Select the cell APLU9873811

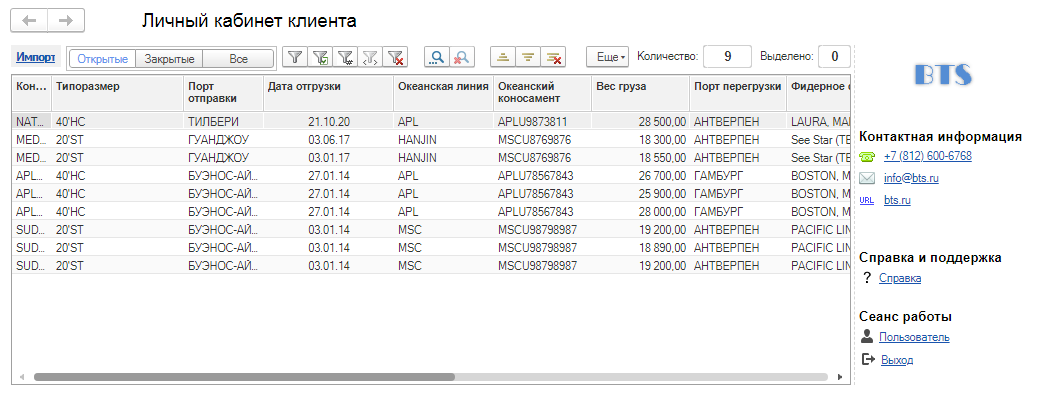point(542,122)
